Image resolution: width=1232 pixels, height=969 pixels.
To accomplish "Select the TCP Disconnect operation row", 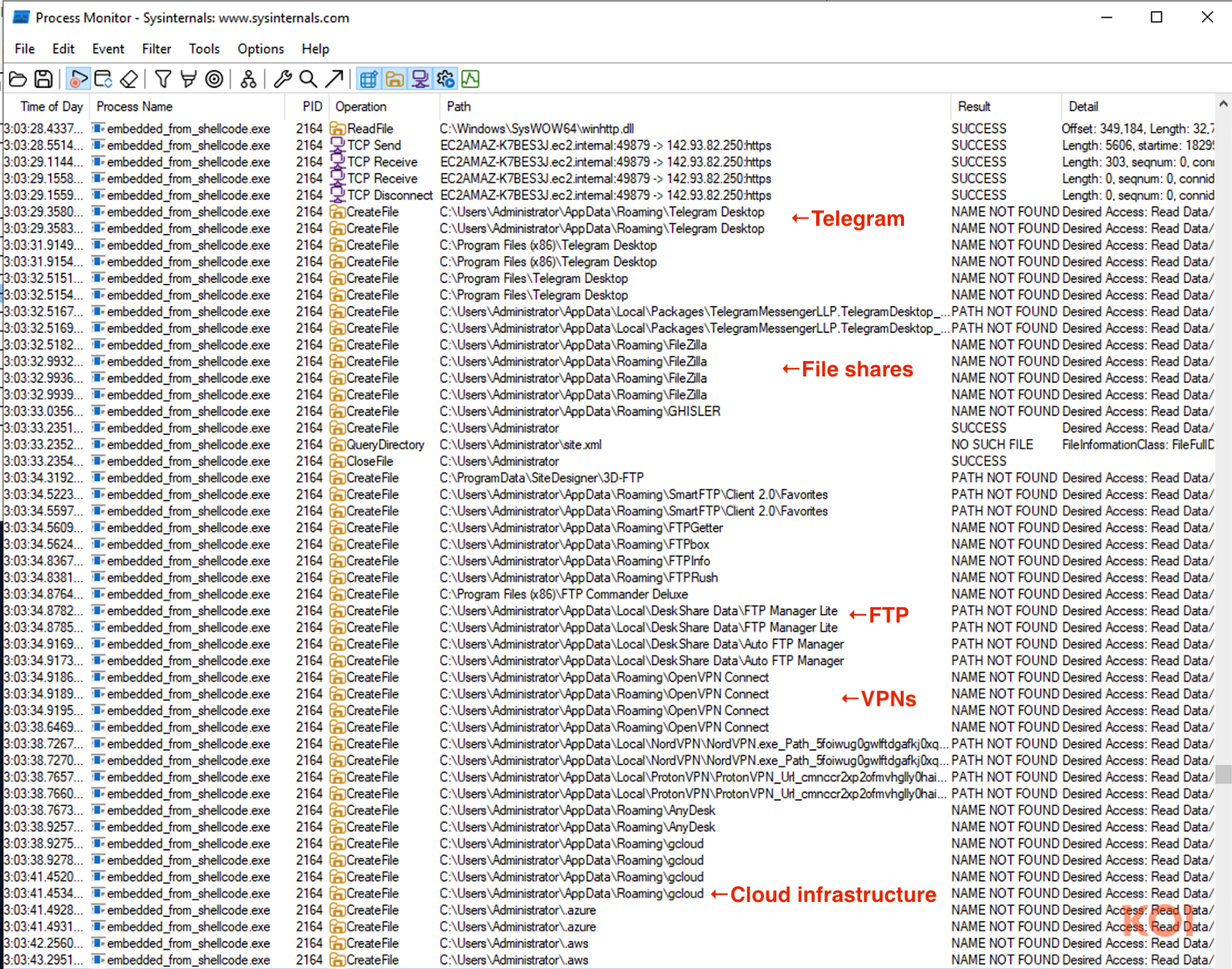I will pyautogui.click(x=609, y=195).
